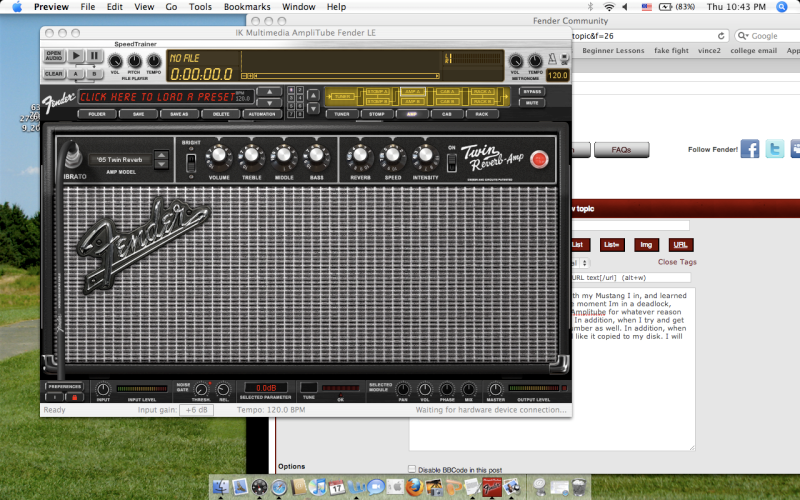This screenshot has height=500, width=800.
Task: Click here to load a preset display
Action: pyautogui.click(x=155, y=97)
